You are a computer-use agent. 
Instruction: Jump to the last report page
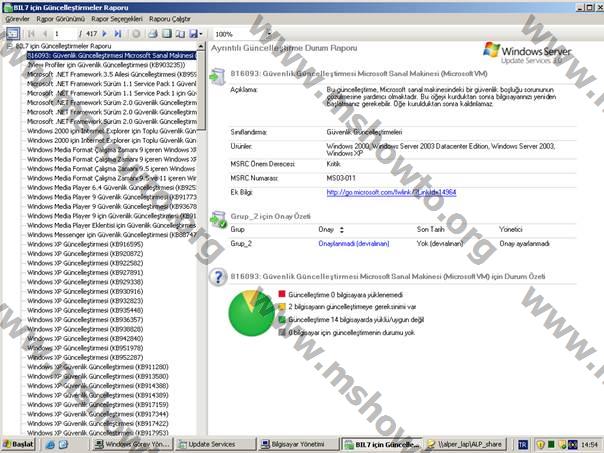point(117,34)
